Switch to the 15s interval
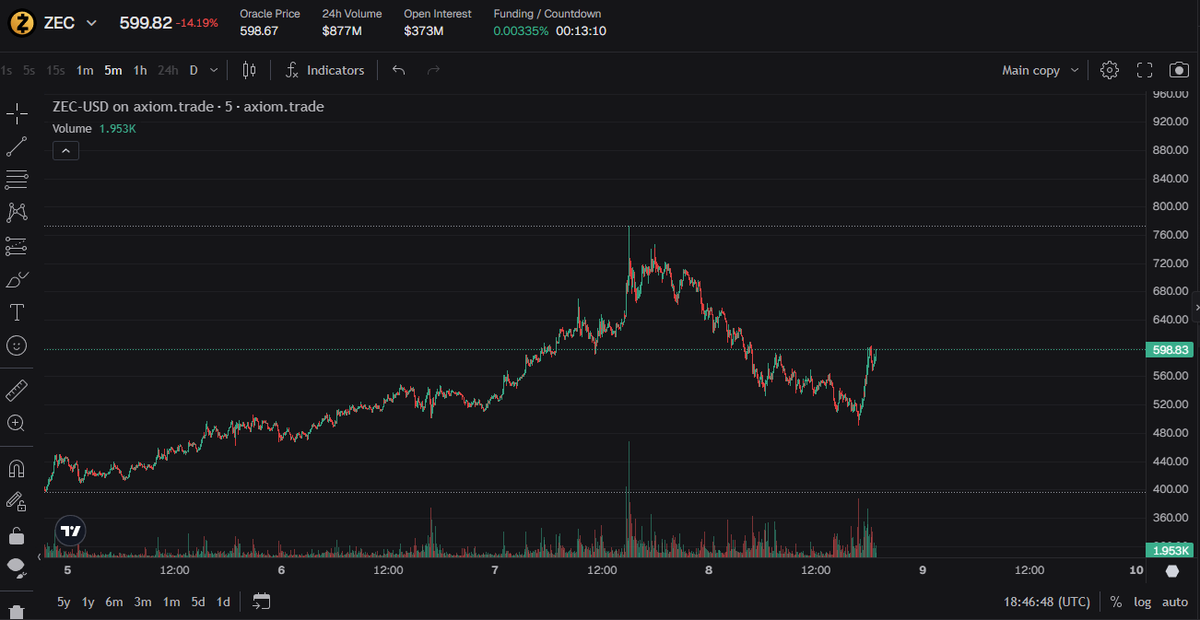This screenshot has width=1200, height=620. (x=56, y=70)
